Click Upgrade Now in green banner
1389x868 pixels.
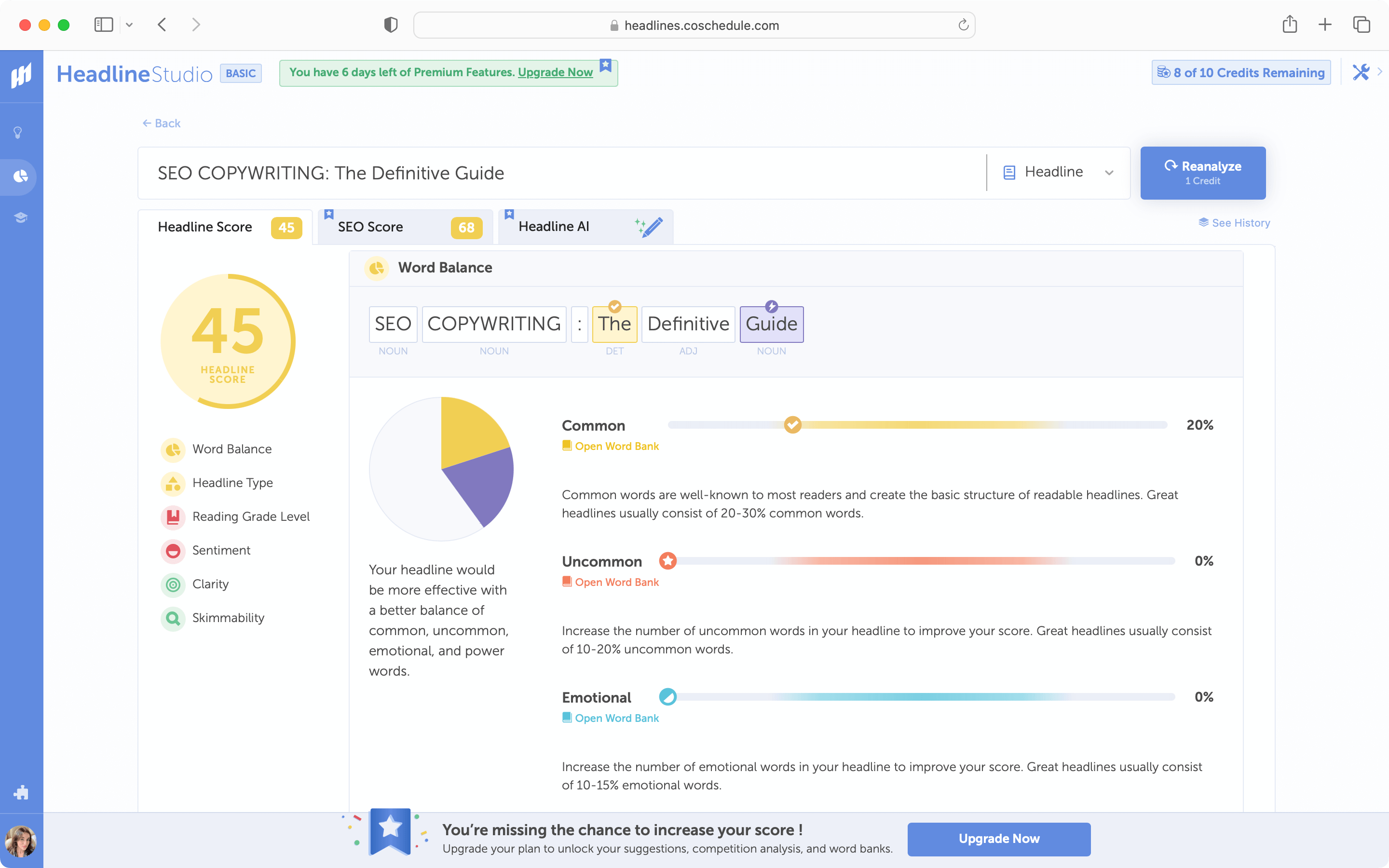[555, 72]
